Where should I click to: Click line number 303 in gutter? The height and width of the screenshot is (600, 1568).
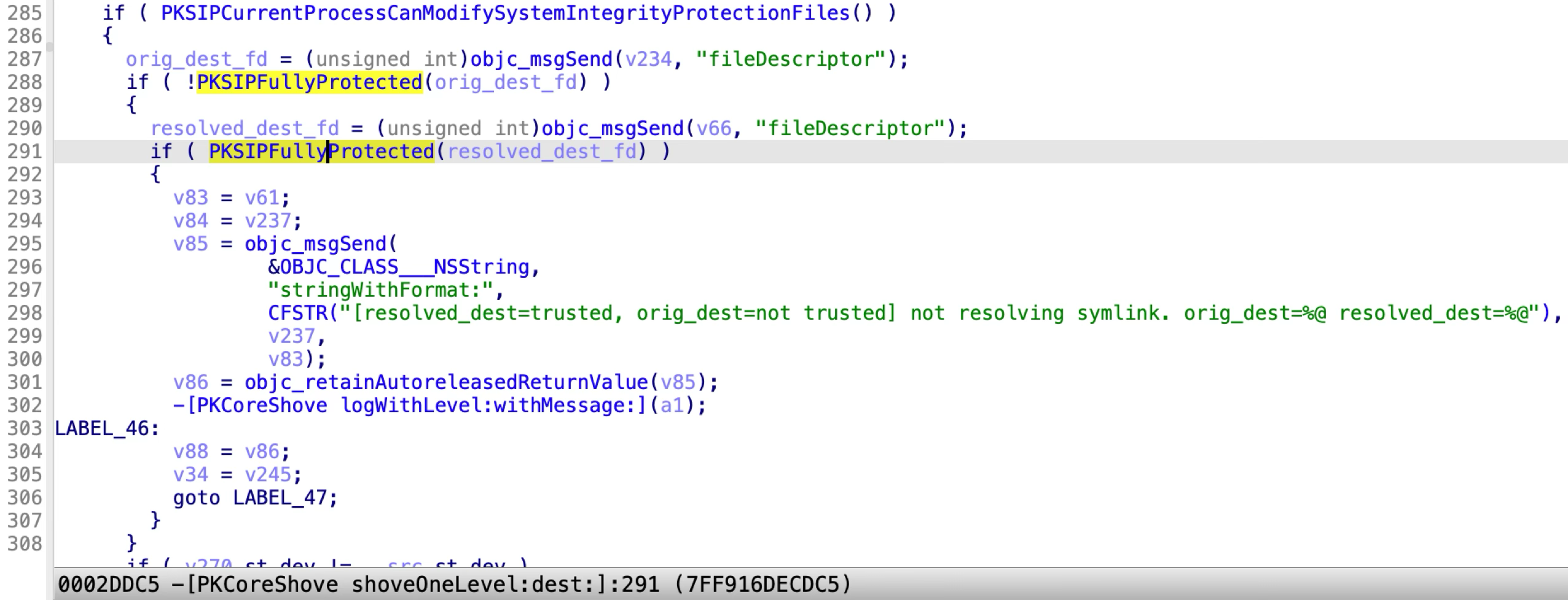[25, 428]
